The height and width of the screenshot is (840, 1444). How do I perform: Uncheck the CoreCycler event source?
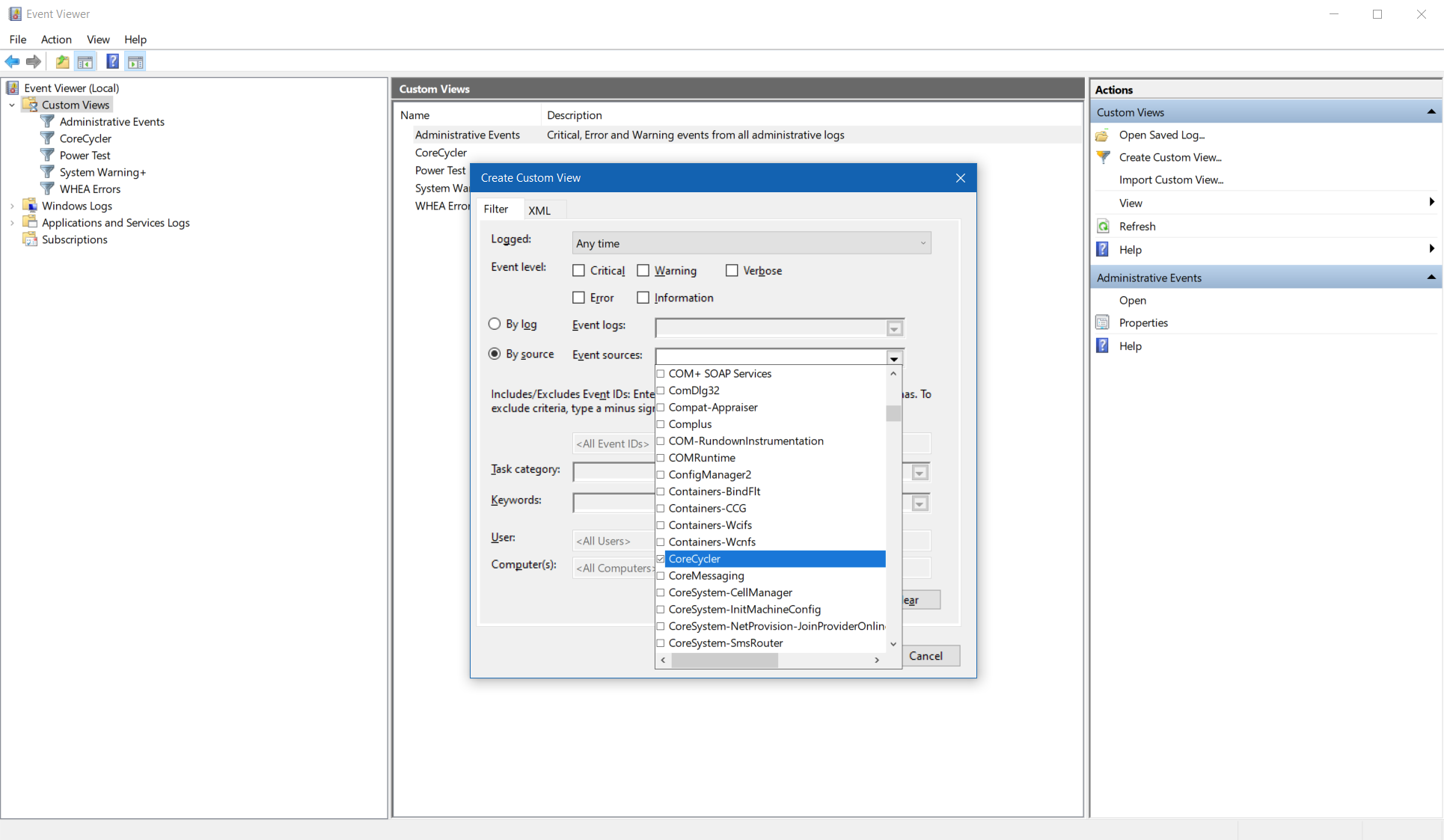(661, 559)
